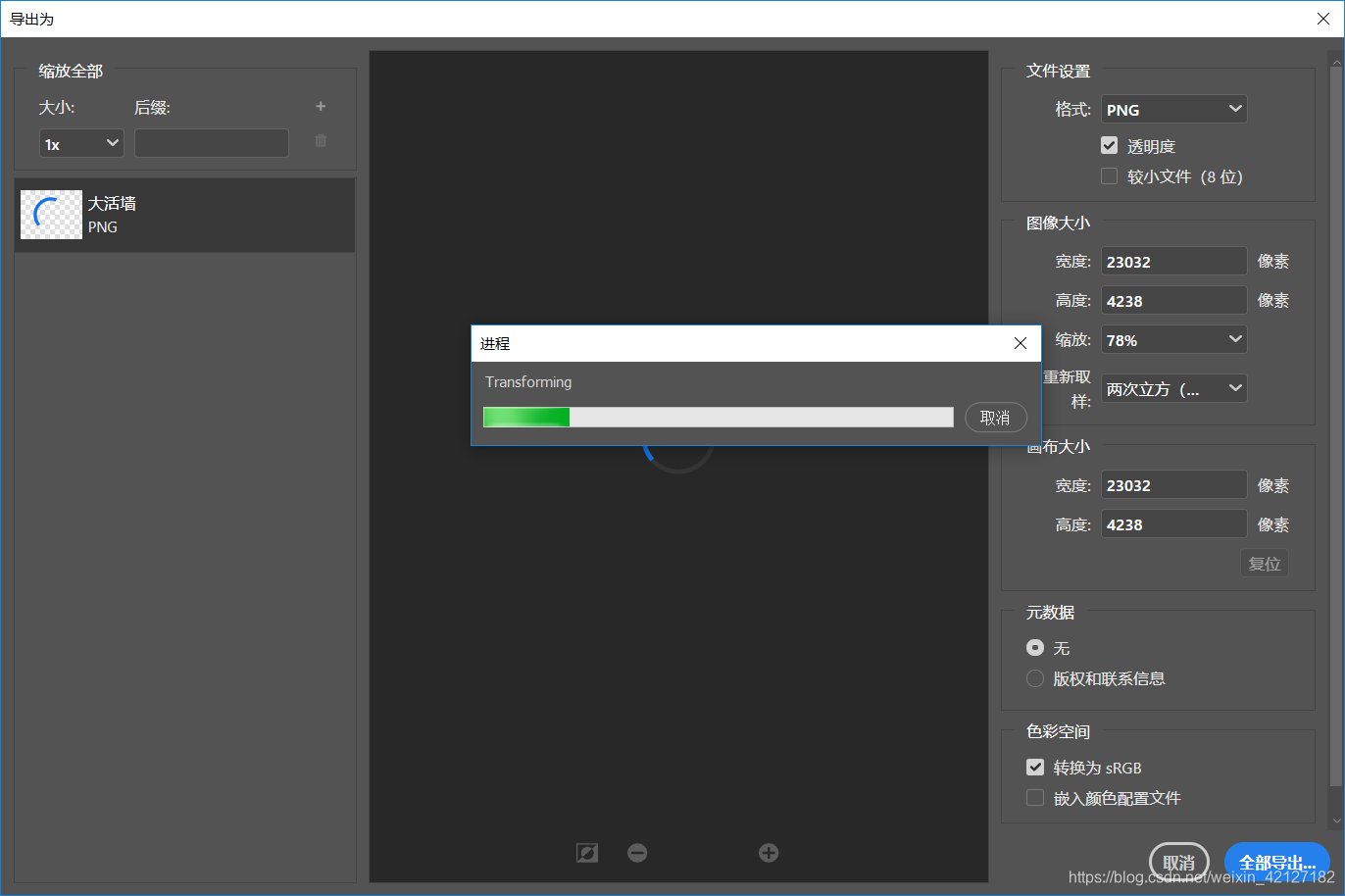The height and width of the screenshot is (896, 1345).
Task: Close the 导出为 window
Action: coord(1323,19)
